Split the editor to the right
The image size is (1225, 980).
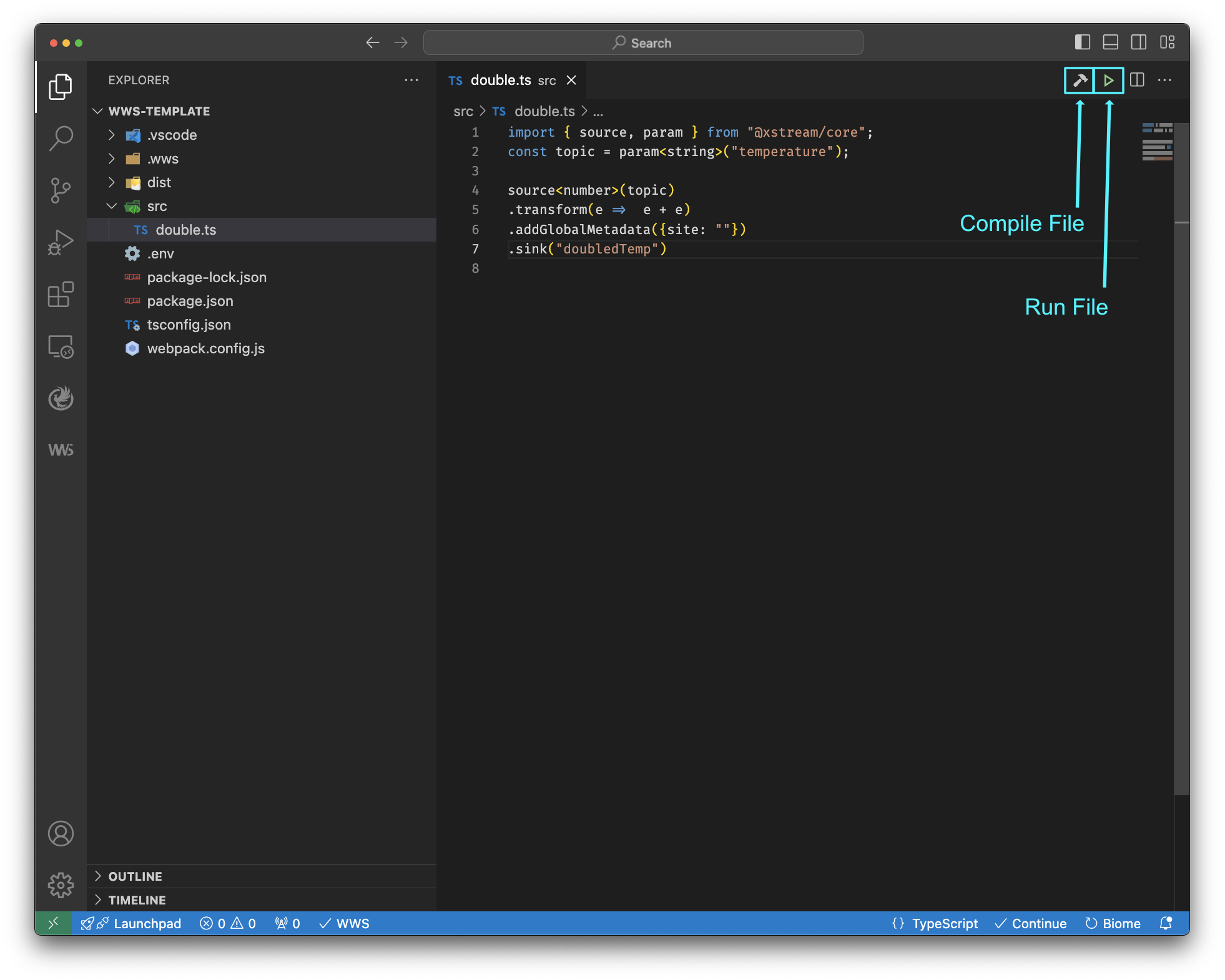coord(1137,81)
